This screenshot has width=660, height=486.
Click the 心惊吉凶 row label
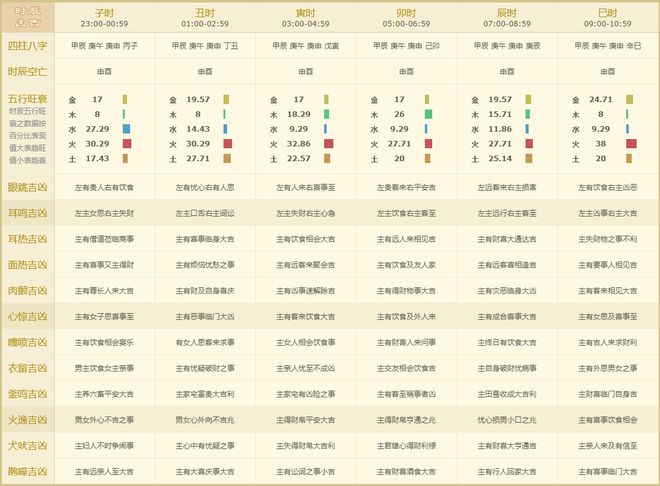coord(27,316)
